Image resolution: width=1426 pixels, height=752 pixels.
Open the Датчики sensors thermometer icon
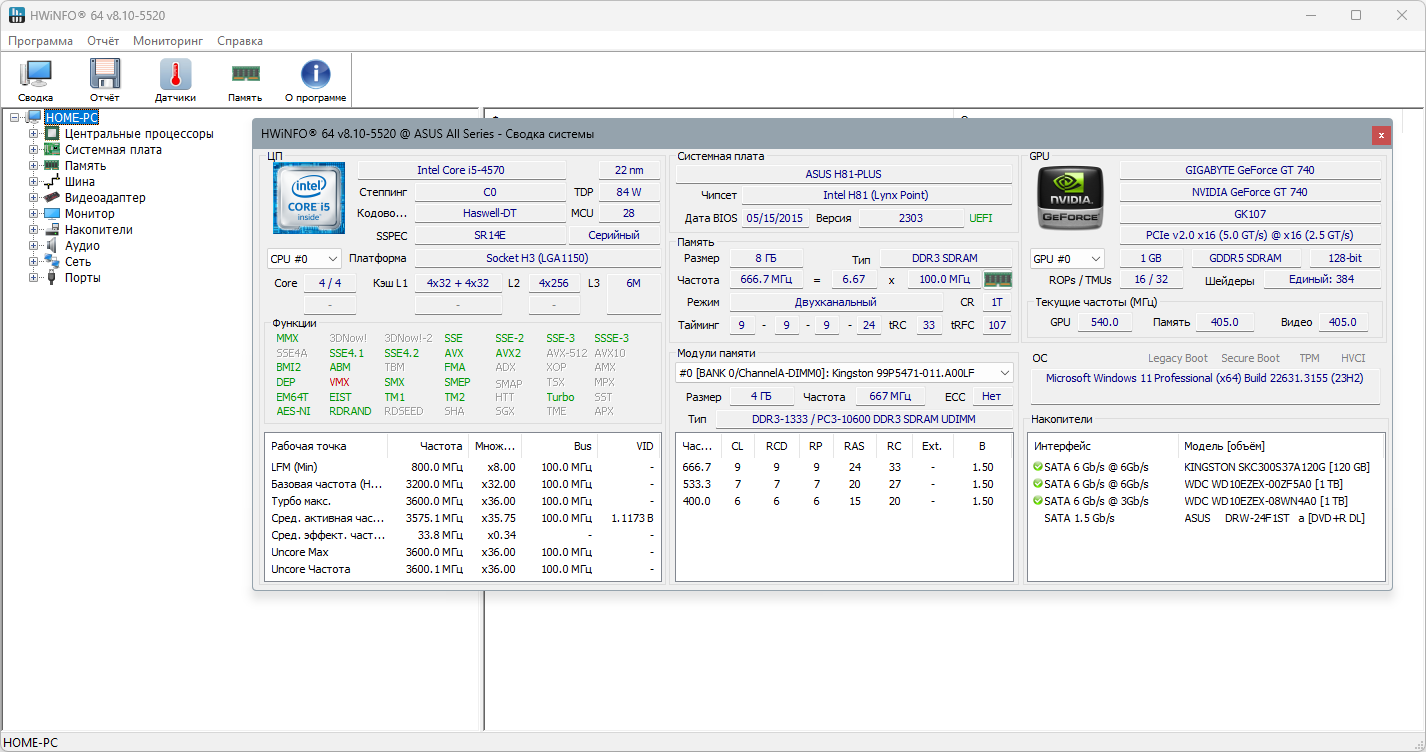(175, 80)
